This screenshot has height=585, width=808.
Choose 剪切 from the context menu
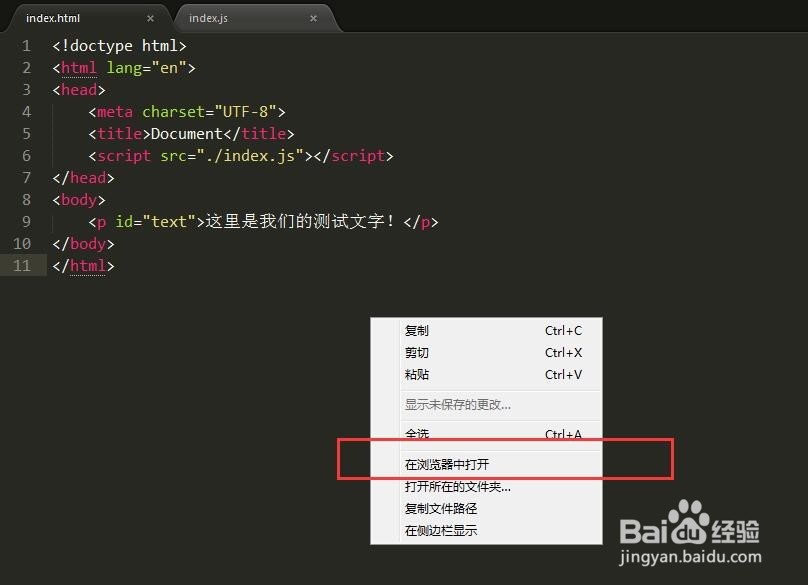click(x=486, y=353)
